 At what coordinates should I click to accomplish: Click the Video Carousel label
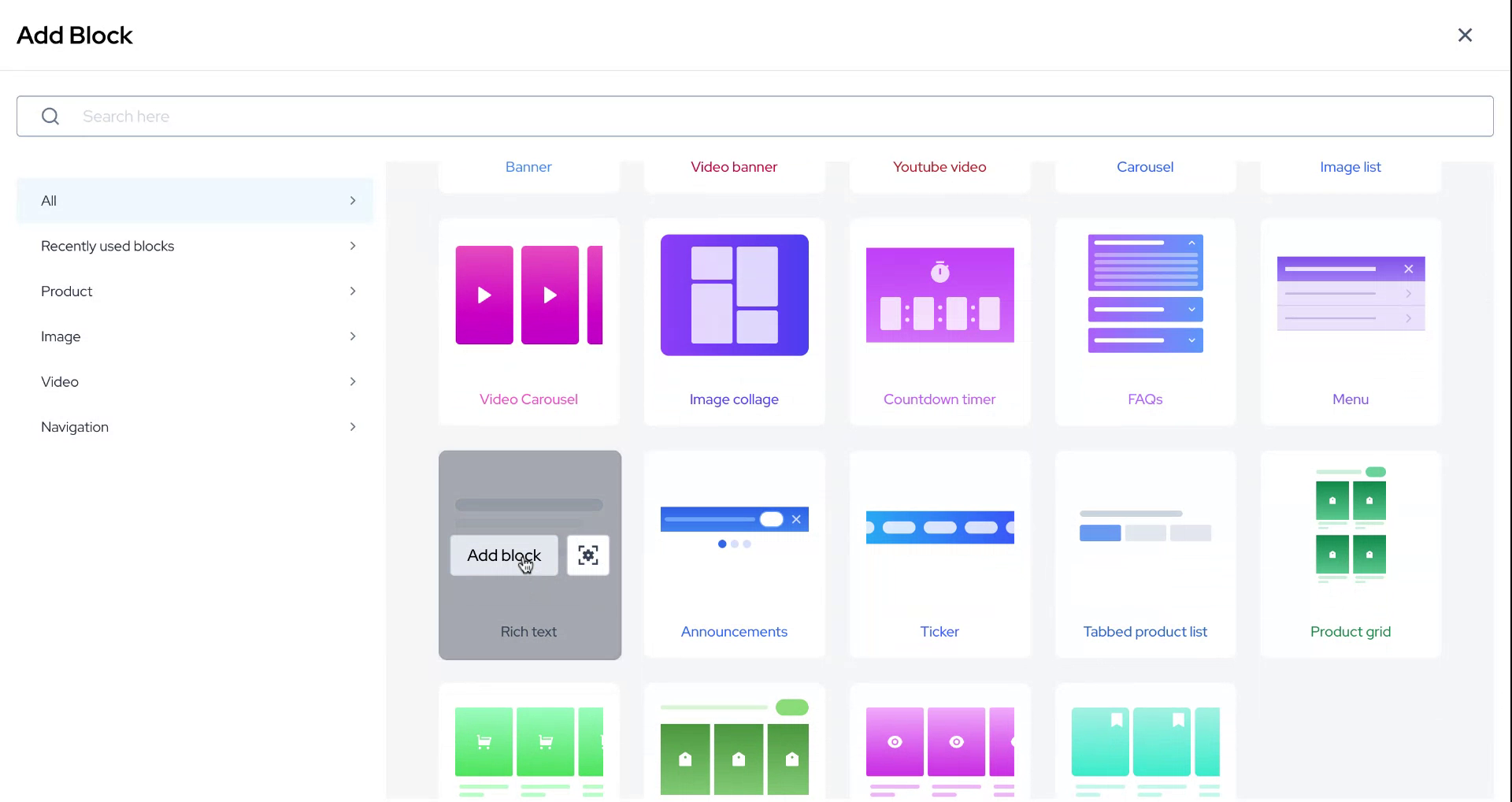528,399
